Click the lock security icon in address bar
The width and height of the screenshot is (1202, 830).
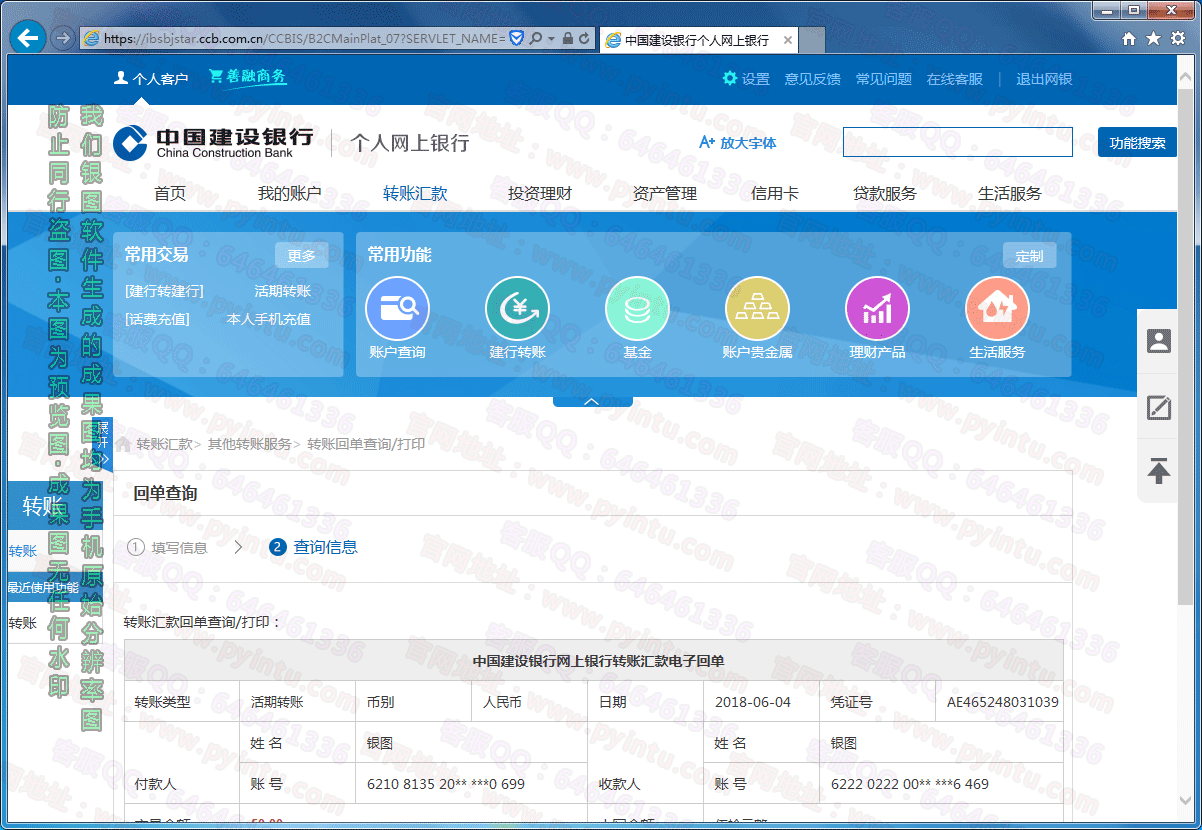coord(567,38)
